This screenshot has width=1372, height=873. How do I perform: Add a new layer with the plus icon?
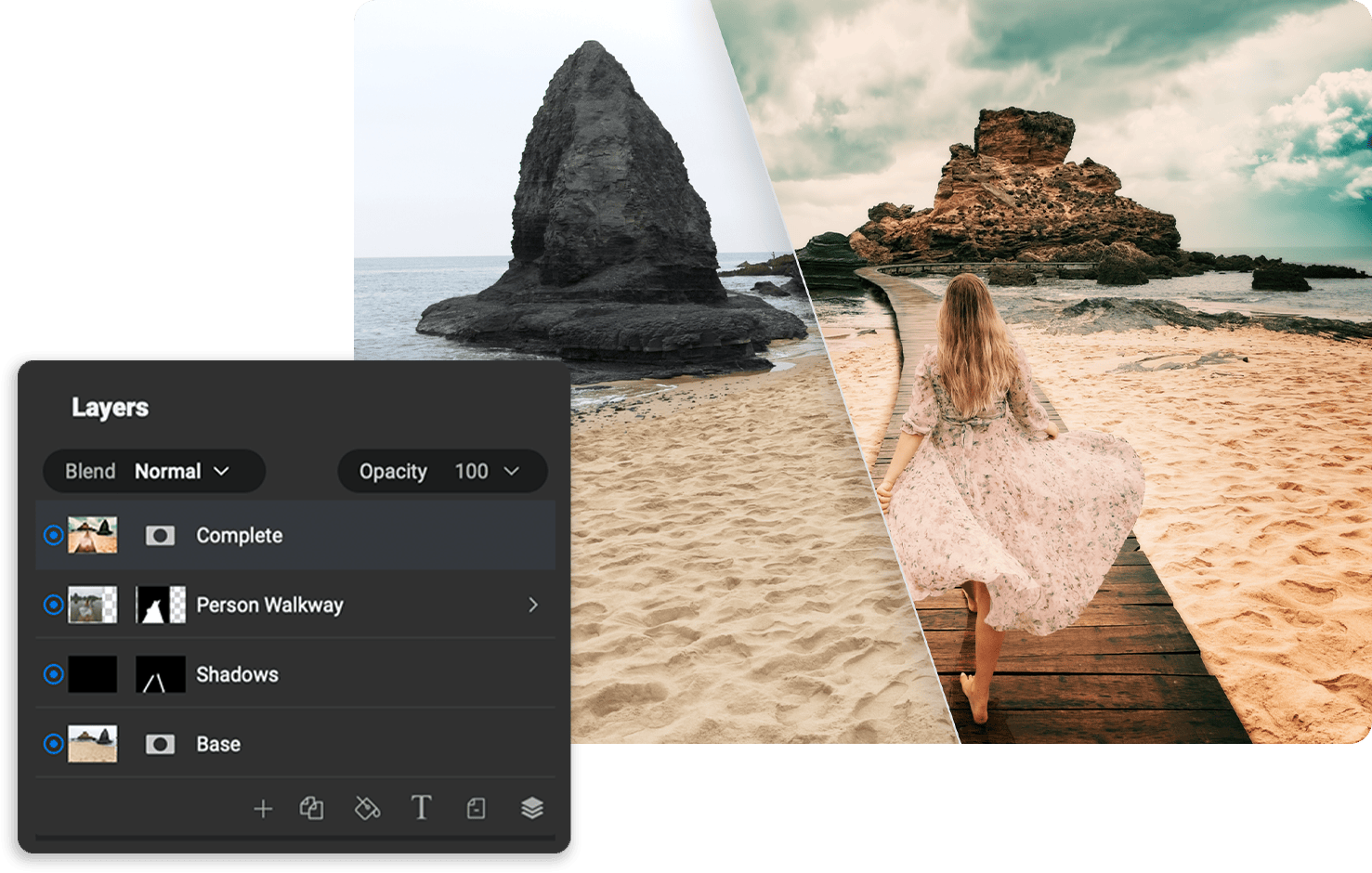[x=263, y=809]
